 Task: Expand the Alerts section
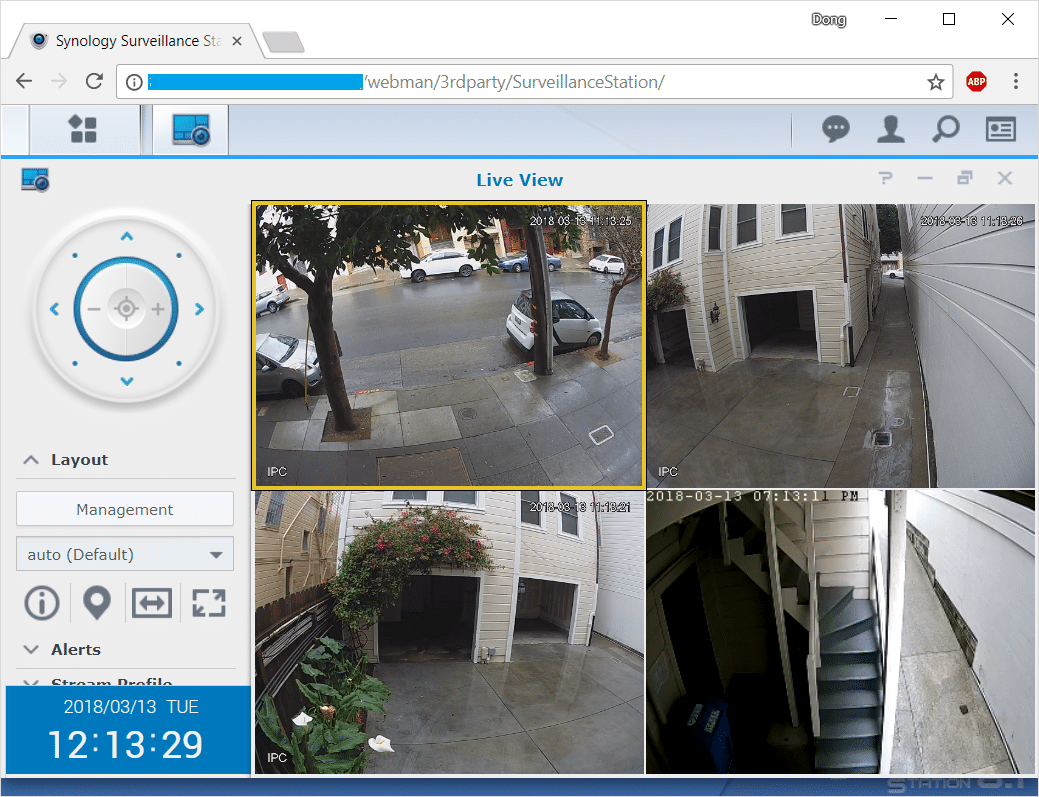point(31,650)
